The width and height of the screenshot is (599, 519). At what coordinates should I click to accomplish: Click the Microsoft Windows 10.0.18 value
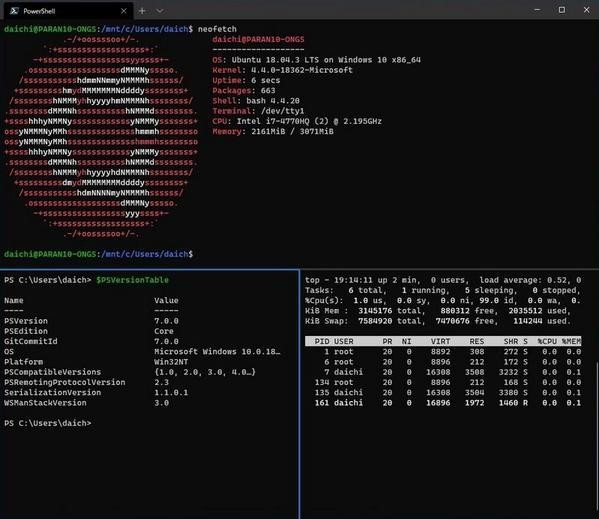[217, 351]
